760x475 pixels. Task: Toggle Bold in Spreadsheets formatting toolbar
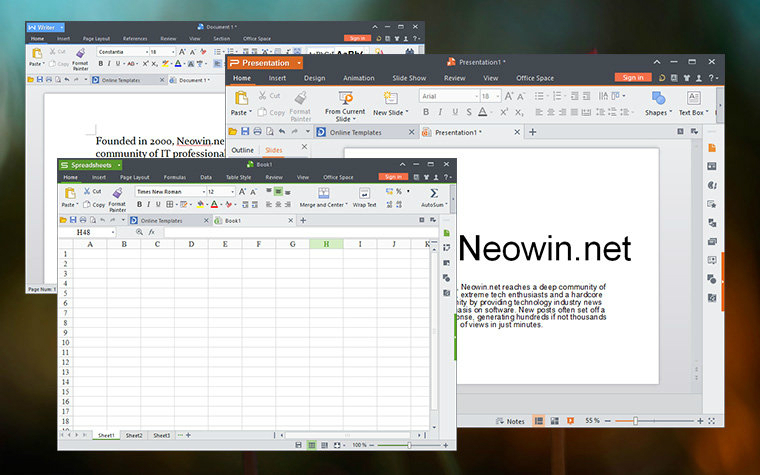140,204
